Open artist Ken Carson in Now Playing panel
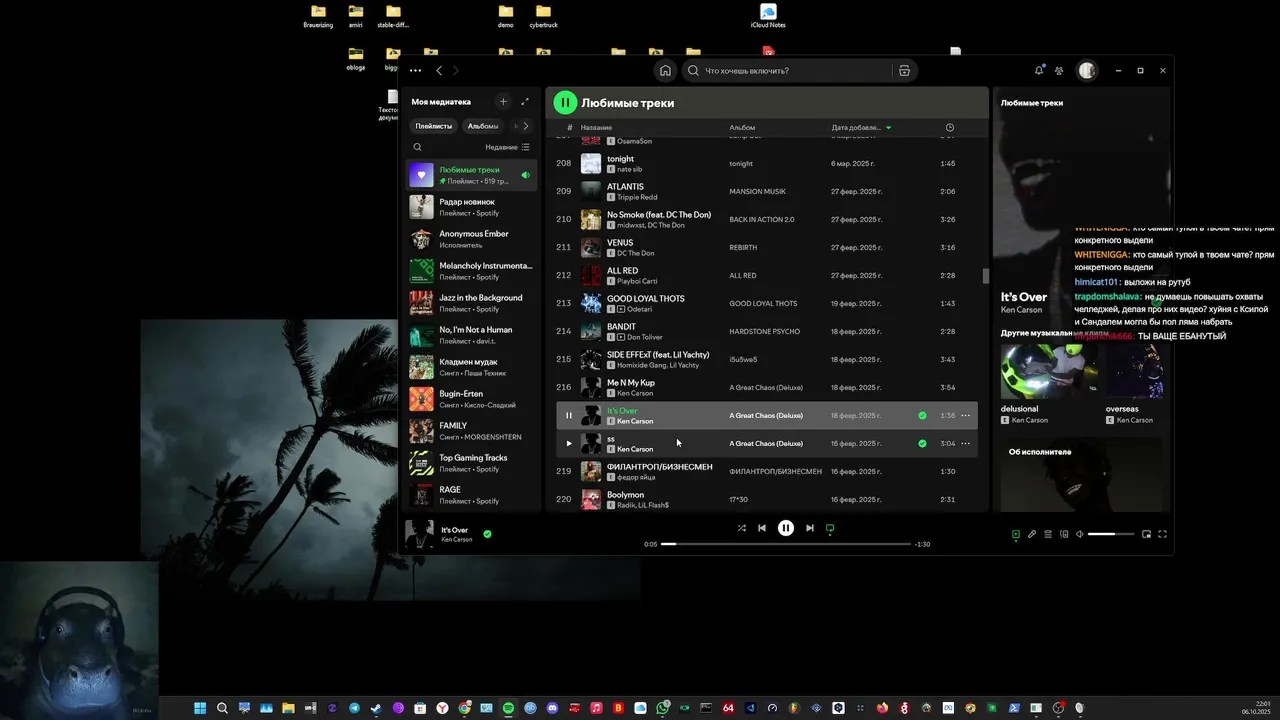This screenshot has width=1280, height=720. pyautogui.click(x=1021, y=310)
